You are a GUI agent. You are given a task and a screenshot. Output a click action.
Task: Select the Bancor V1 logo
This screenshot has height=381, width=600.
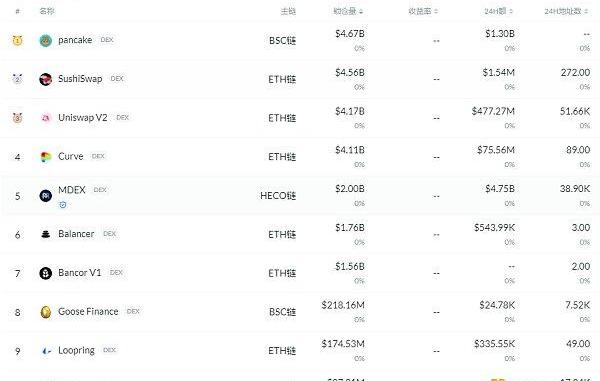point(46,273)
